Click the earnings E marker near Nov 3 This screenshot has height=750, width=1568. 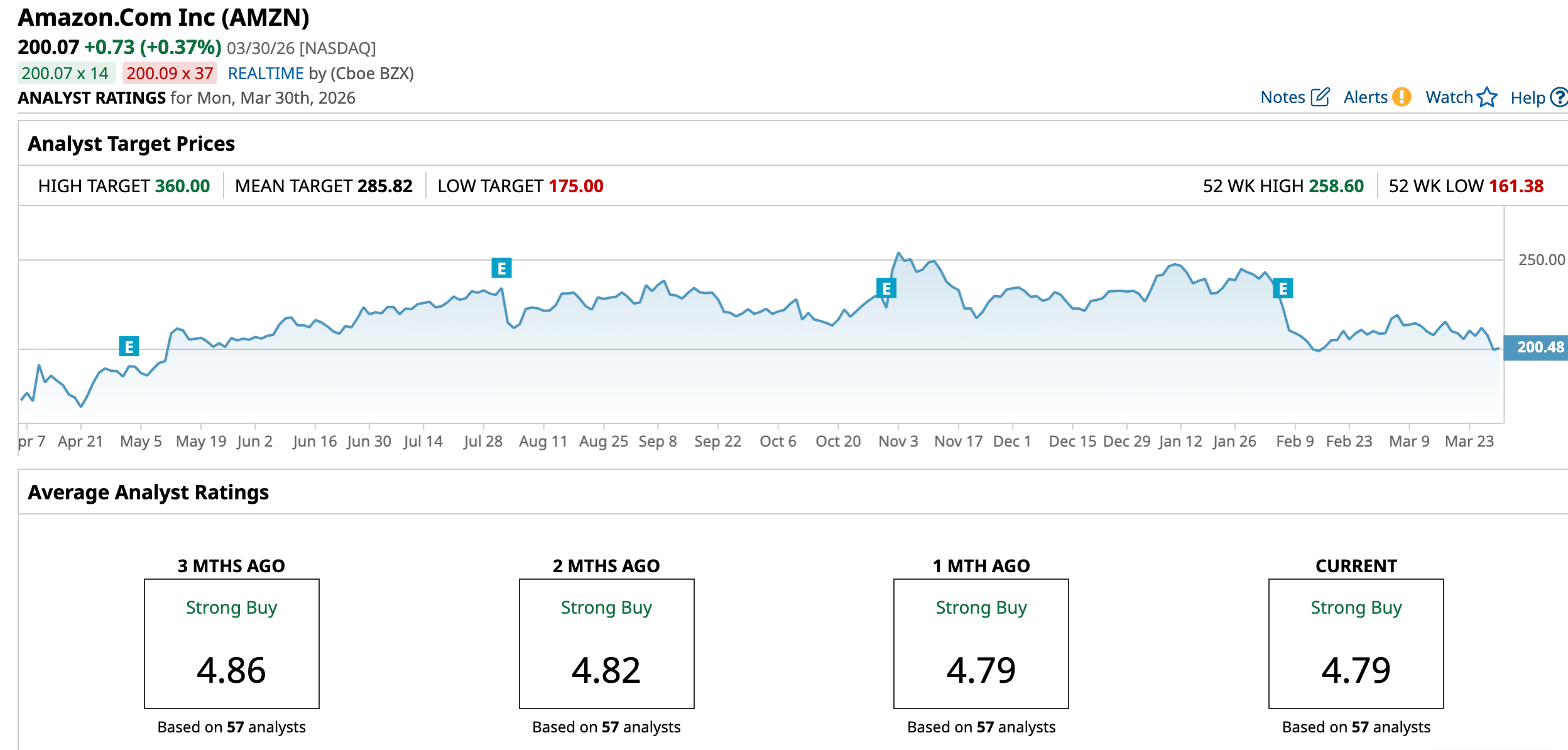click(886, 288)
